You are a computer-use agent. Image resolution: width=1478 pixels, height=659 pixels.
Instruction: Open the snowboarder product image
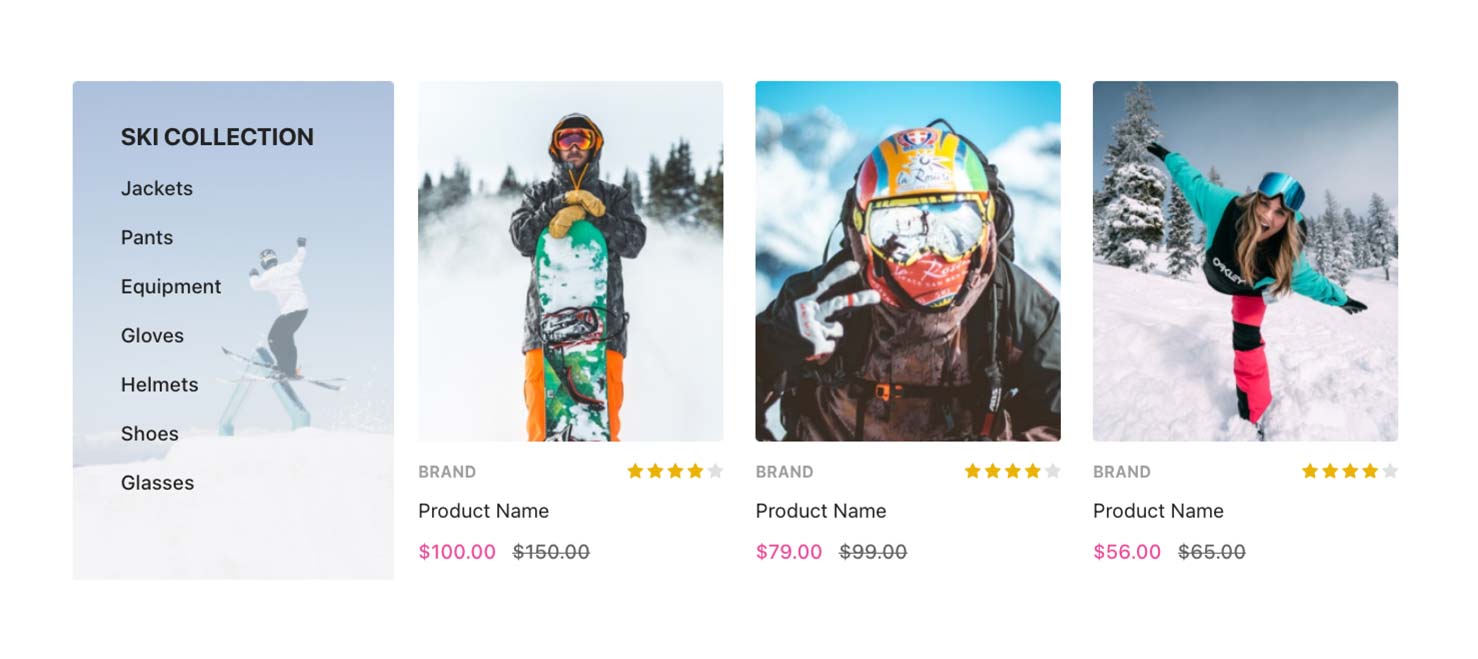point(570,261)
